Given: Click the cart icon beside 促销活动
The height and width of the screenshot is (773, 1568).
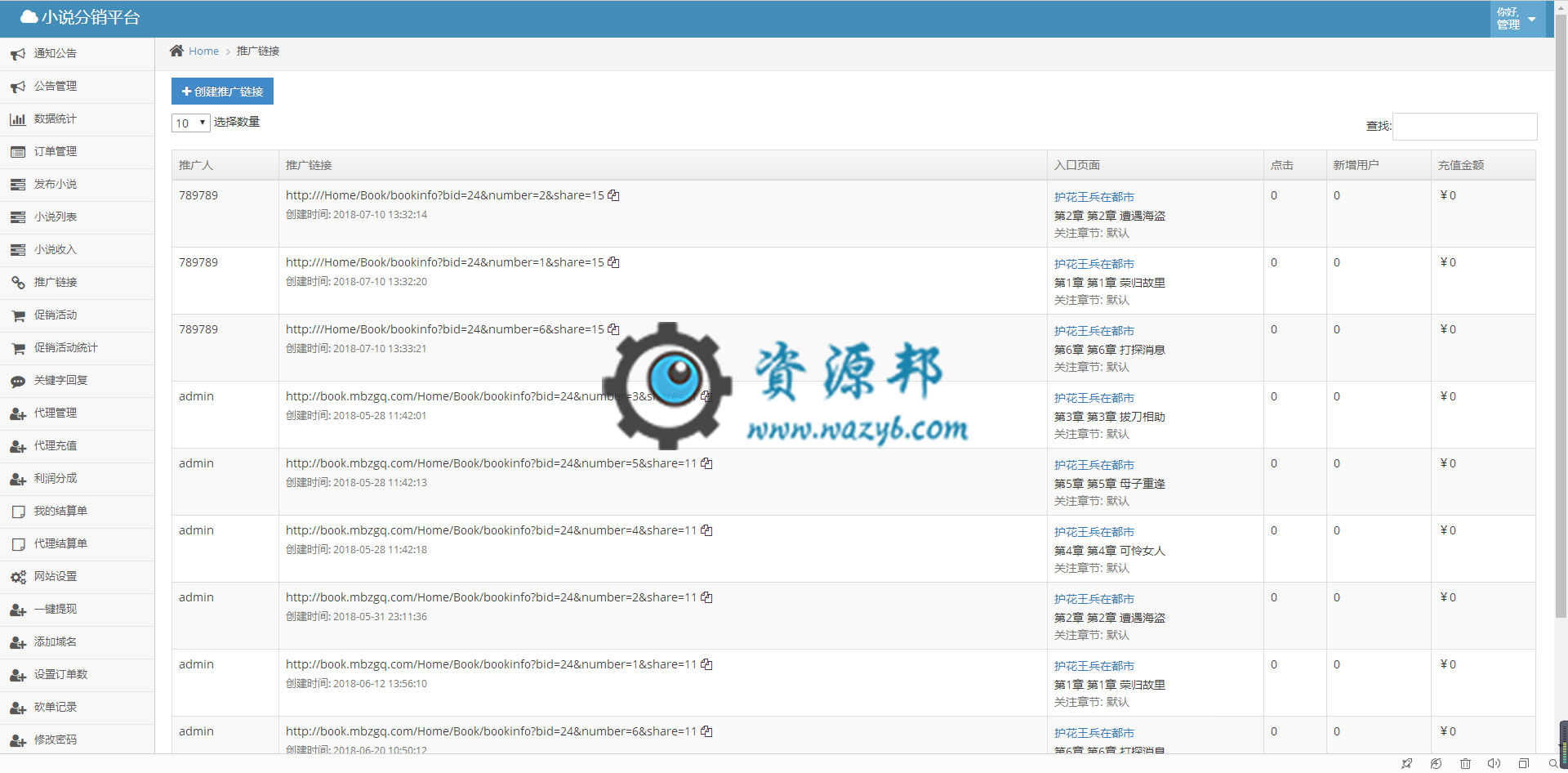Looking at the screenshot, I should tap(18, 315).
